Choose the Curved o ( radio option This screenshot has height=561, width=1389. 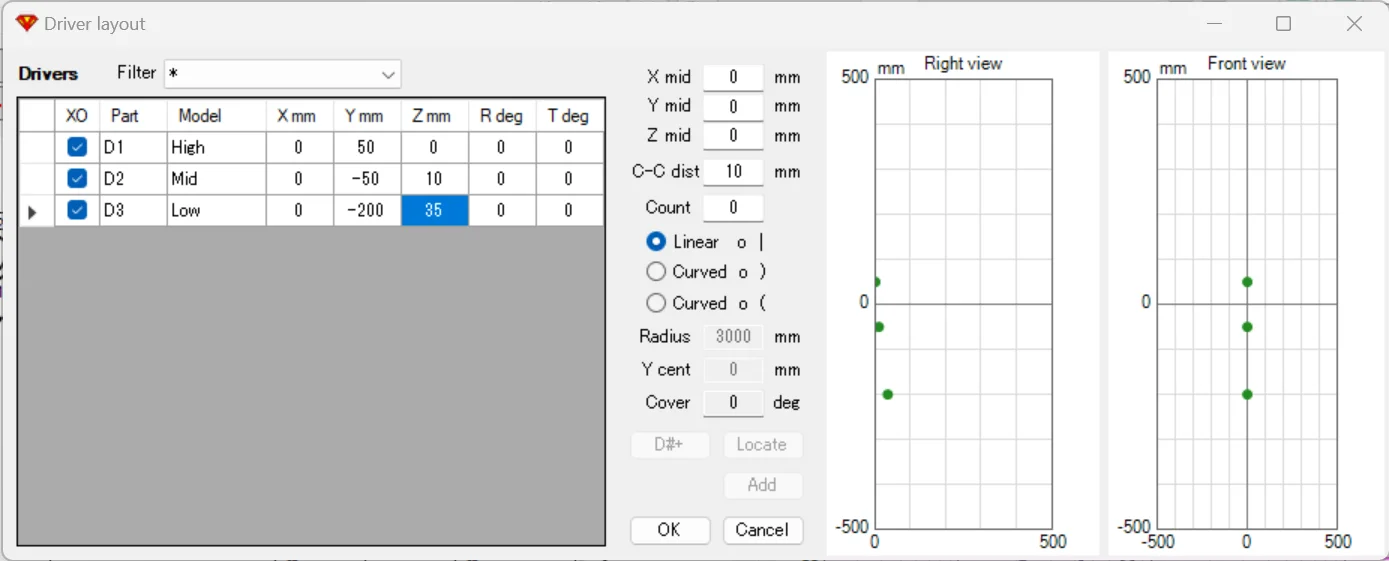pos(656,303)
